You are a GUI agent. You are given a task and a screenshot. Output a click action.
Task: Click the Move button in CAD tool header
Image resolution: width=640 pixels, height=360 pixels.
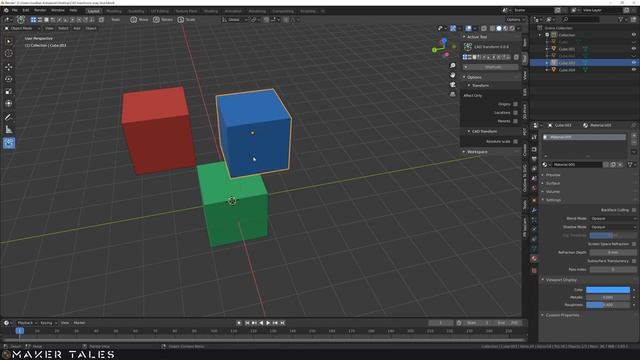[140, 20]
